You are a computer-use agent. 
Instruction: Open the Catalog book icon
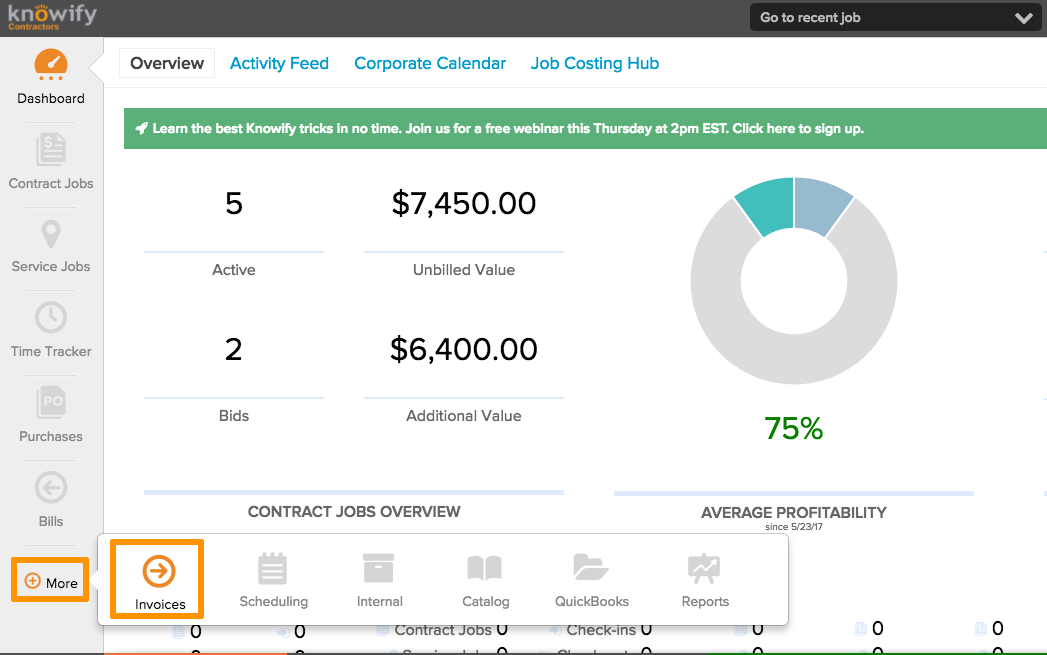pyautogui.click(x=485, y=569)
